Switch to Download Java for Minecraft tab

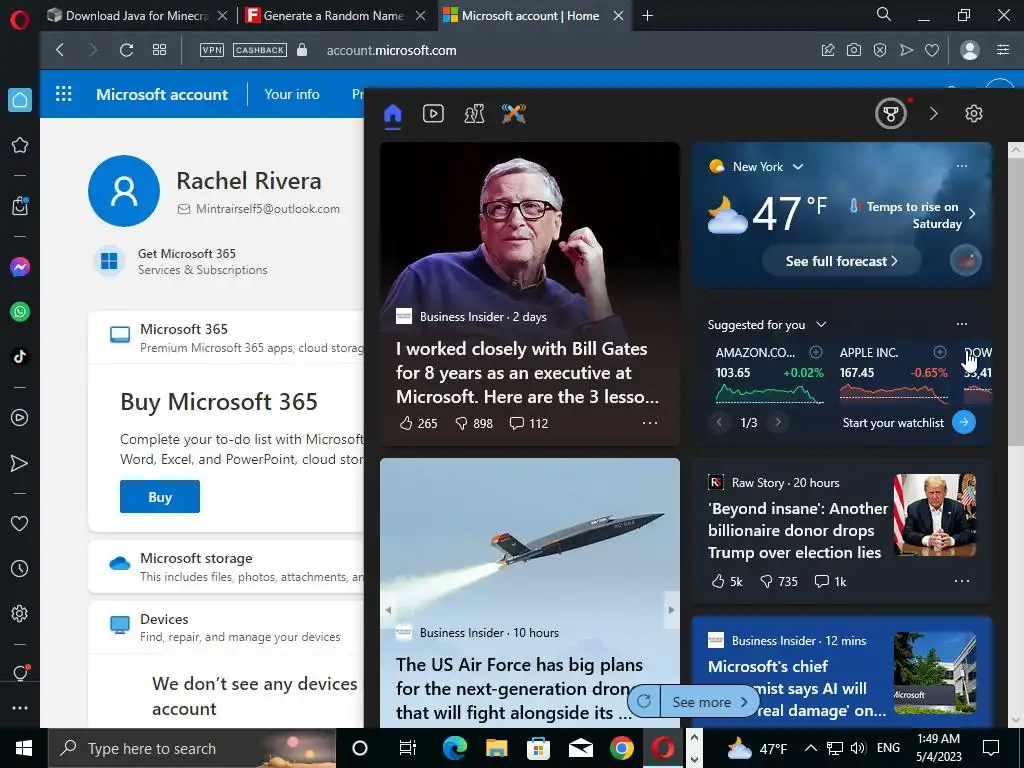[136, 16]
